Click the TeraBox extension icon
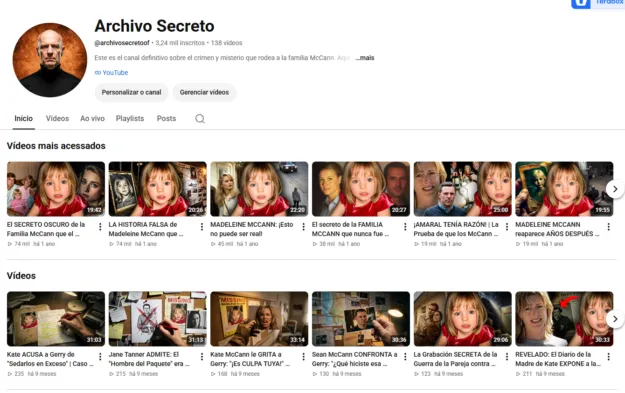The image size is (625, 393). 581,3
